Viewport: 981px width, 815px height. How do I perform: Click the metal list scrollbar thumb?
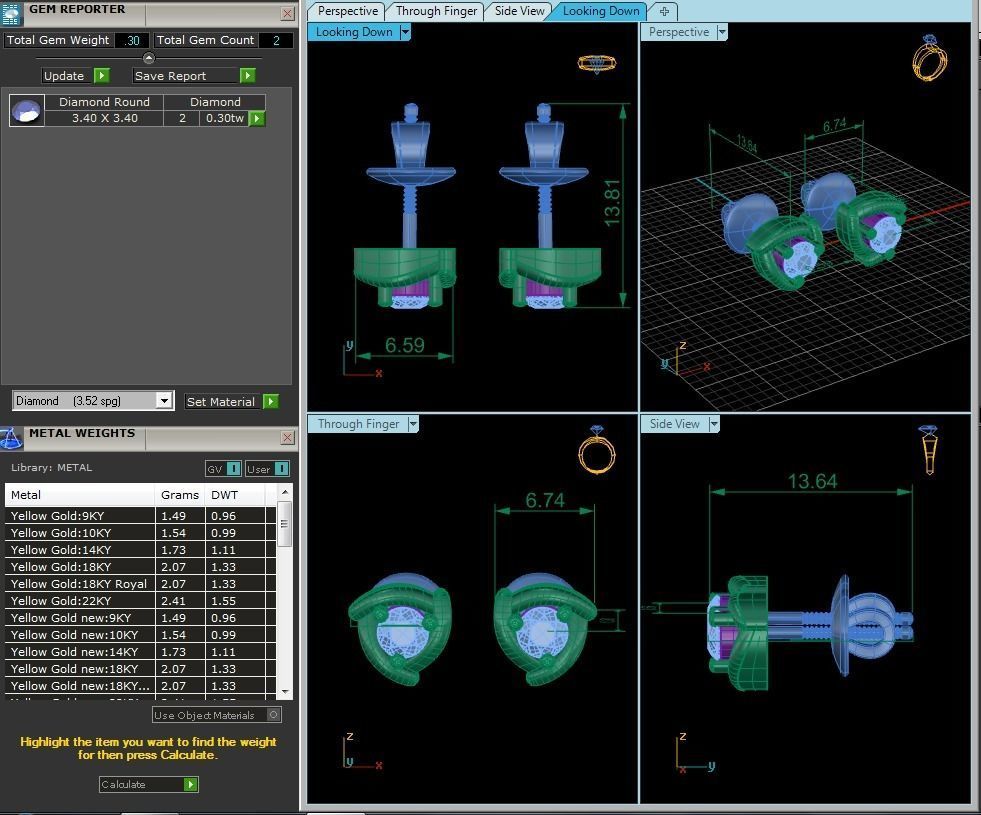click(284, 524)
